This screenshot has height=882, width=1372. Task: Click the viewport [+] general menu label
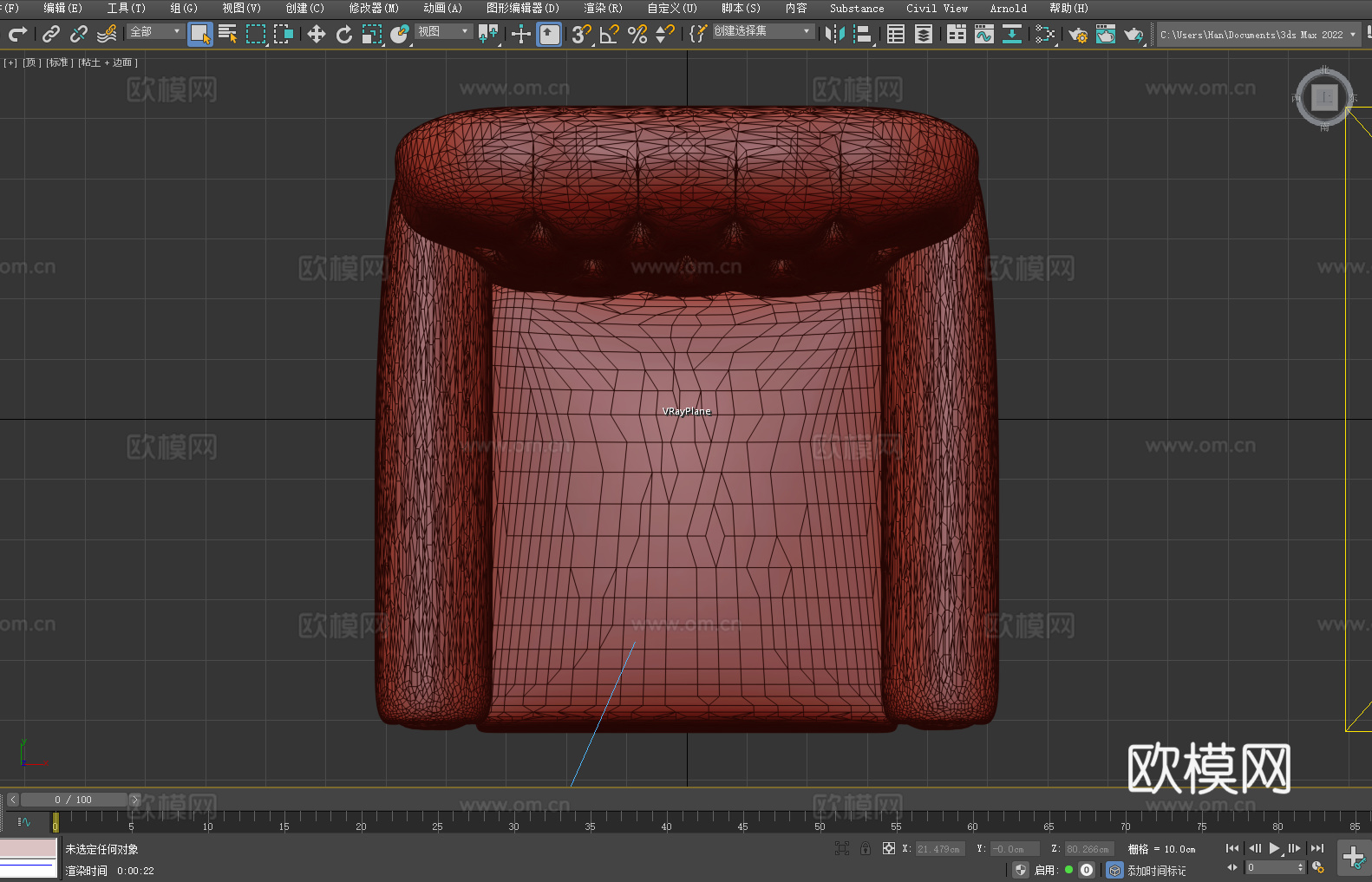(x=10, y=62)
